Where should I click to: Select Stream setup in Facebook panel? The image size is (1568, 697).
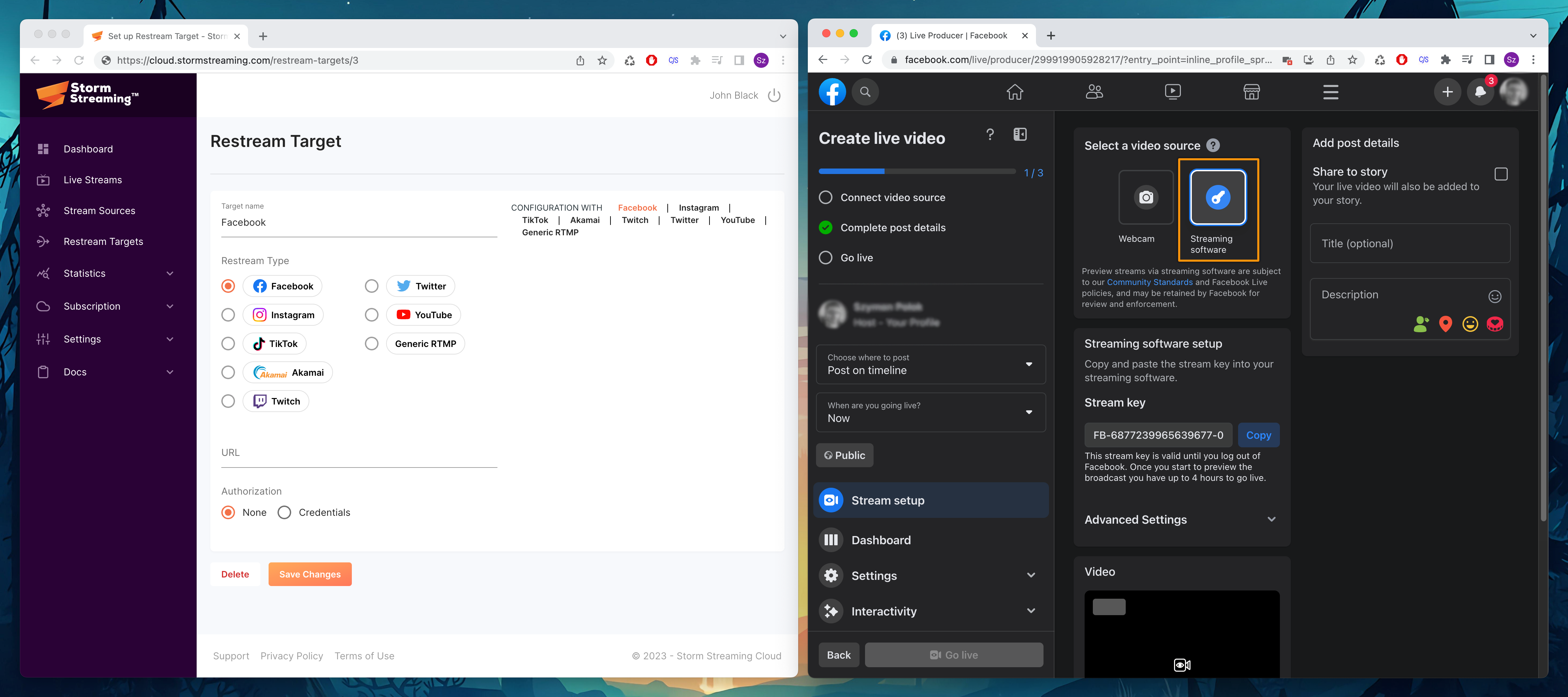click(x=931, y=500)
